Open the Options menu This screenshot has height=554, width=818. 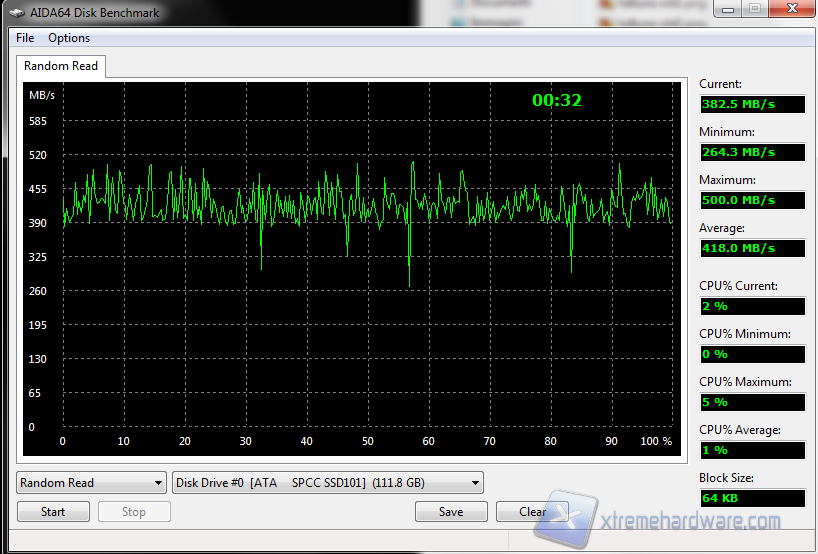pyautogui.click(x=69, y=38)
